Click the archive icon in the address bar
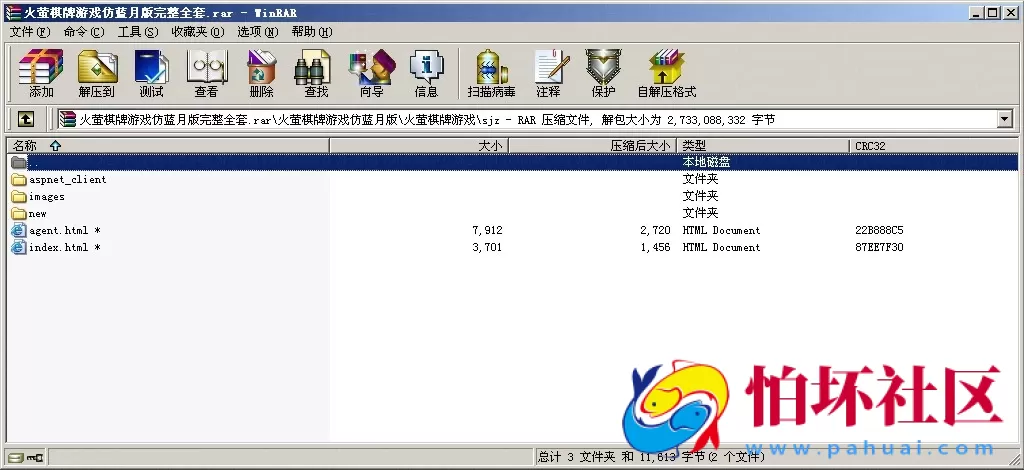 67,119
